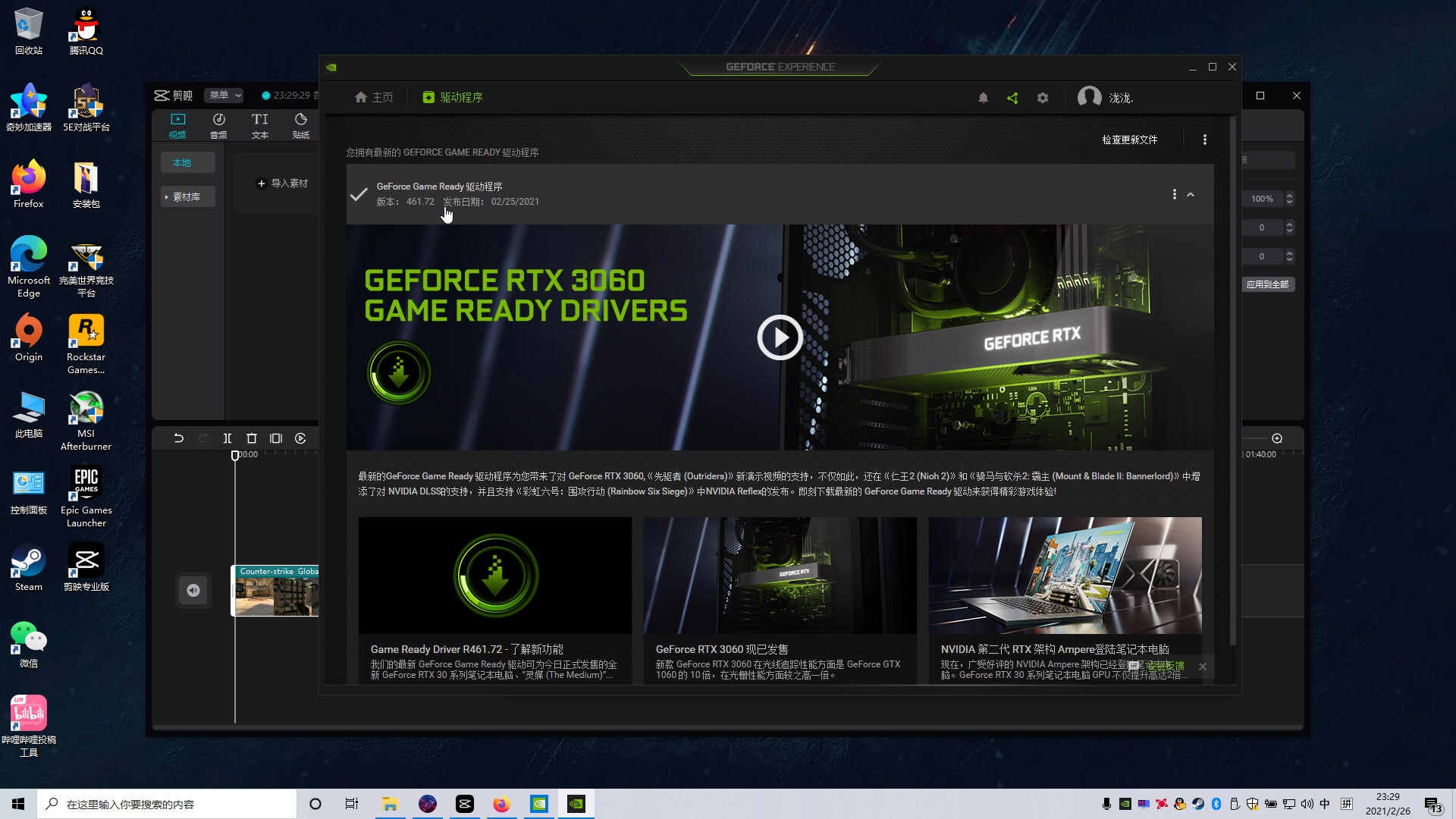The height and width of the screenshot is (819, 1456).
Task: Click the undo arrow in timeline toolbar
Action: (x=179, y=438)
